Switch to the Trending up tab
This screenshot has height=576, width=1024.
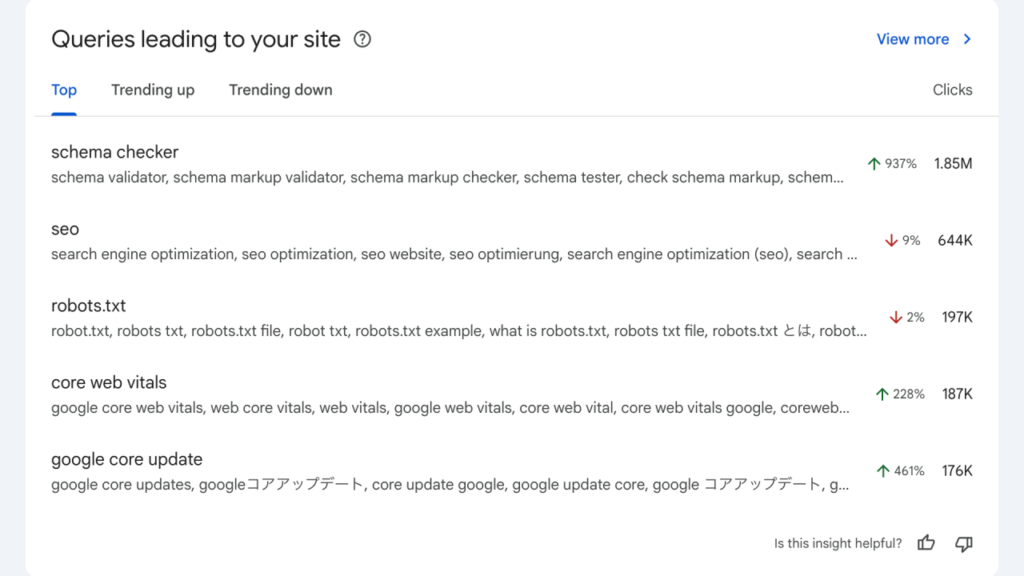coord(152,90)
